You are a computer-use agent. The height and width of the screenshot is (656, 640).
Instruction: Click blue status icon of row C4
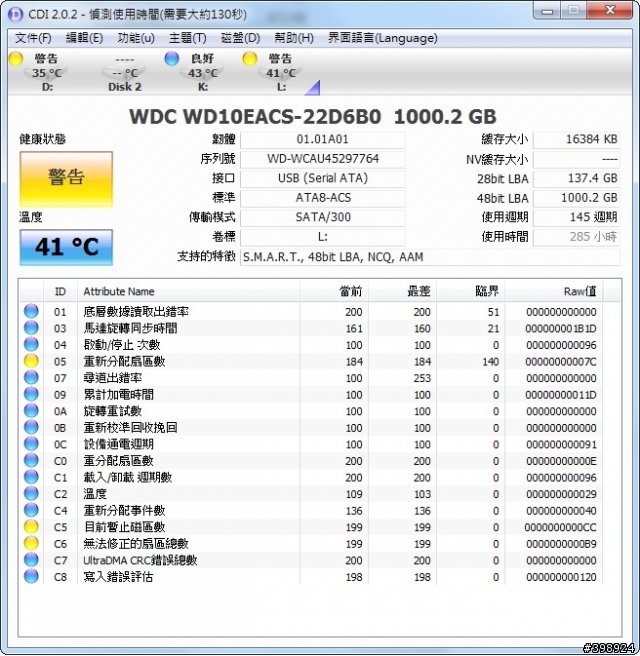pos(31,510)
